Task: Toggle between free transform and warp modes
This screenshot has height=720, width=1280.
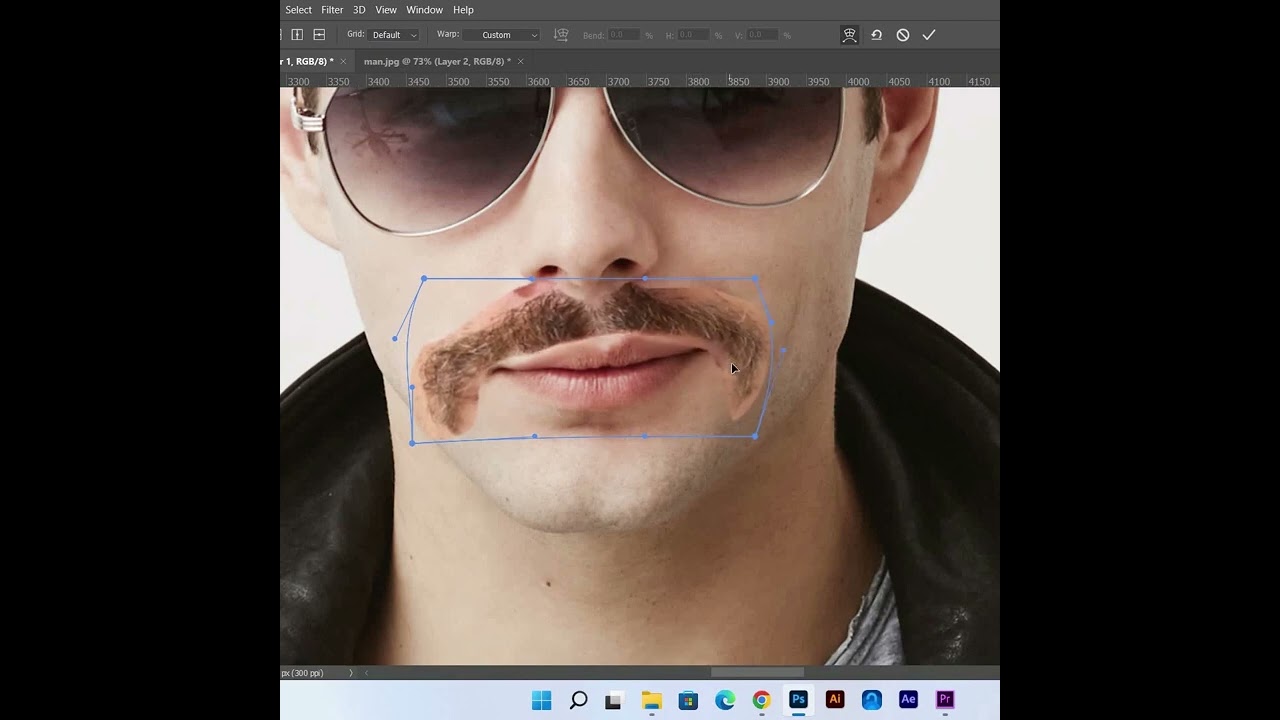Action: click(x=849, y=35)
